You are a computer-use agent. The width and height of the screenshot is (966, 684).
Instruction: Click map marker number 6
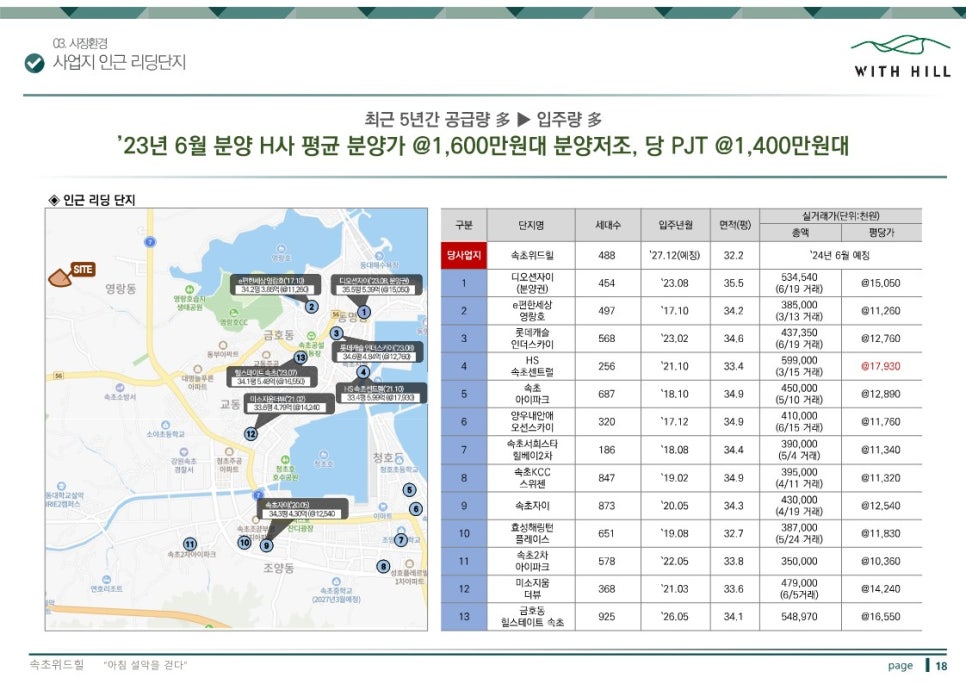coord(416,509)
